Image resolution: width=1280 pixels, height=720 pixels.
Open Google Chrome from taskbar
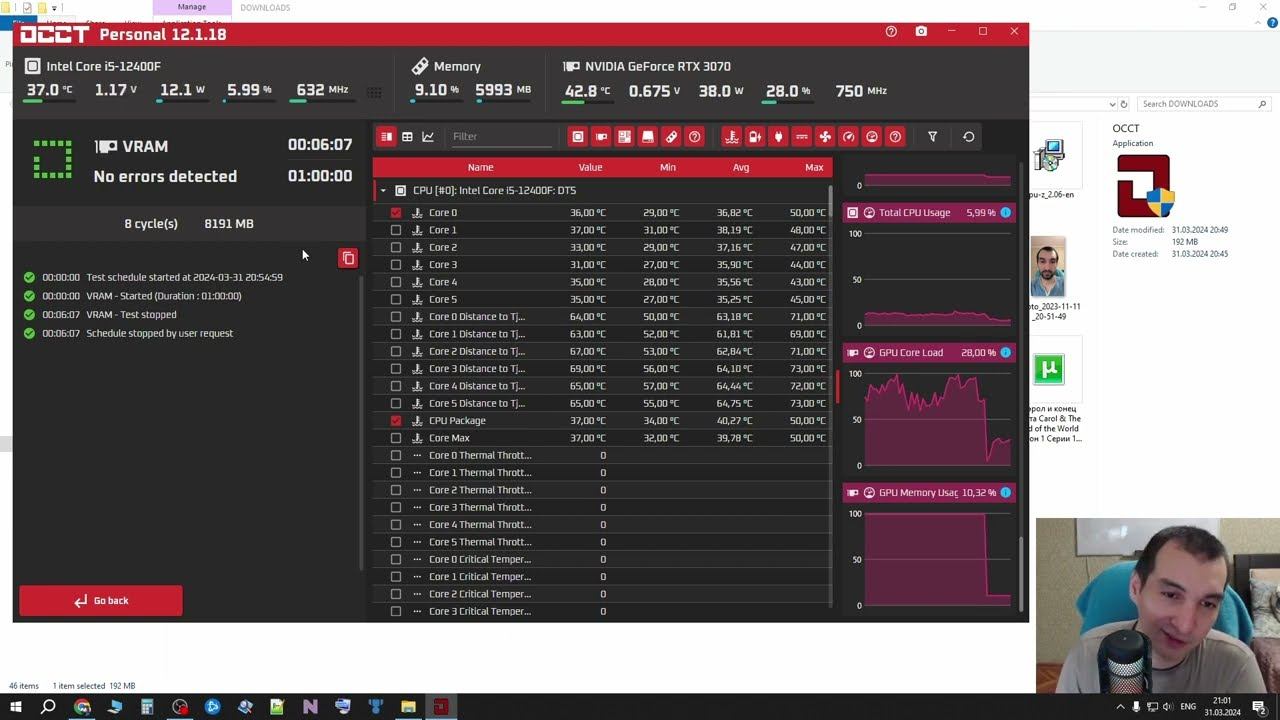82,707
